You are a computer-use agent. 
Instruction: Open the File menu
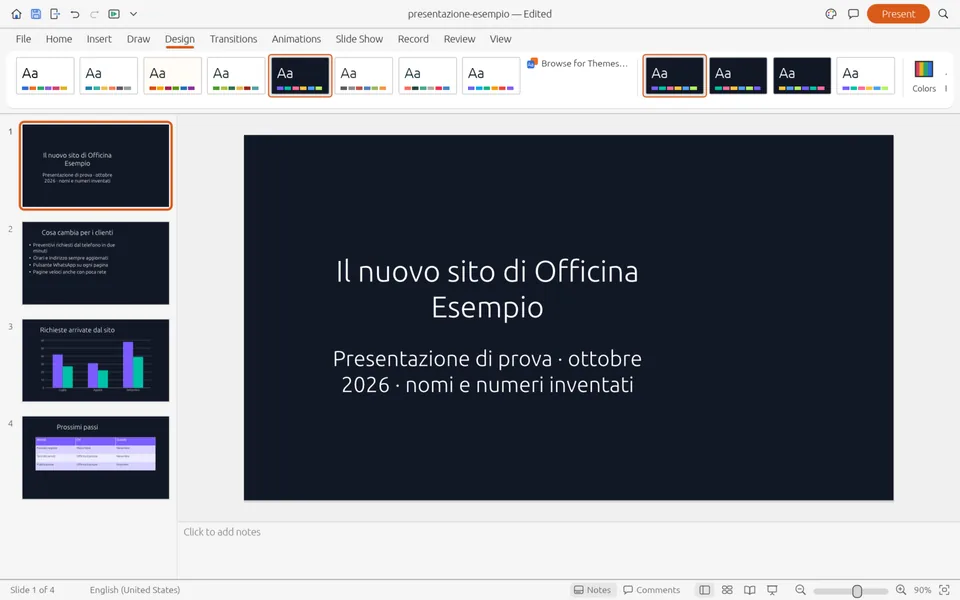tap(23, 39)
